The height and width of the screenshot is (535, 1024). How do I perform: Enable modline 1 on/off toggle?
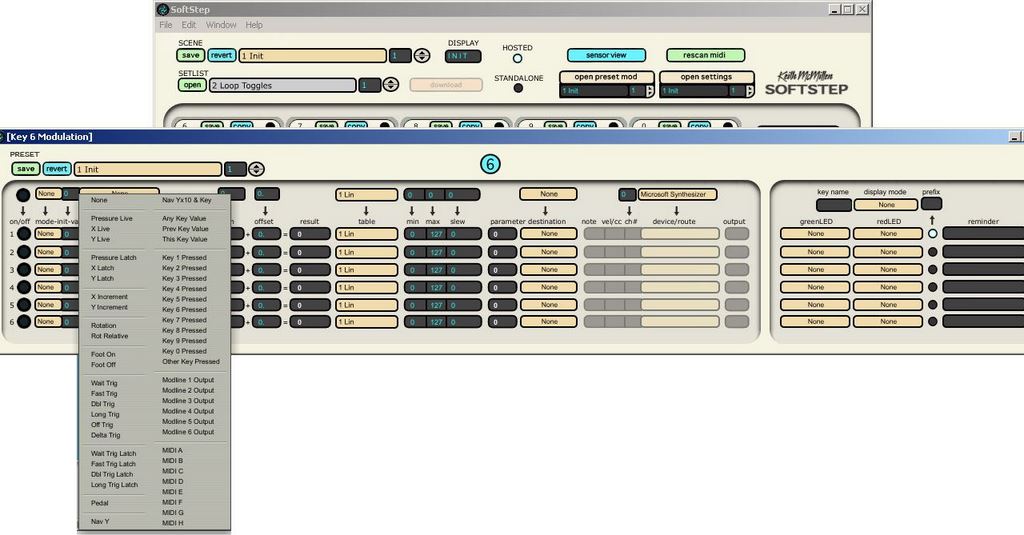(22, 234)
